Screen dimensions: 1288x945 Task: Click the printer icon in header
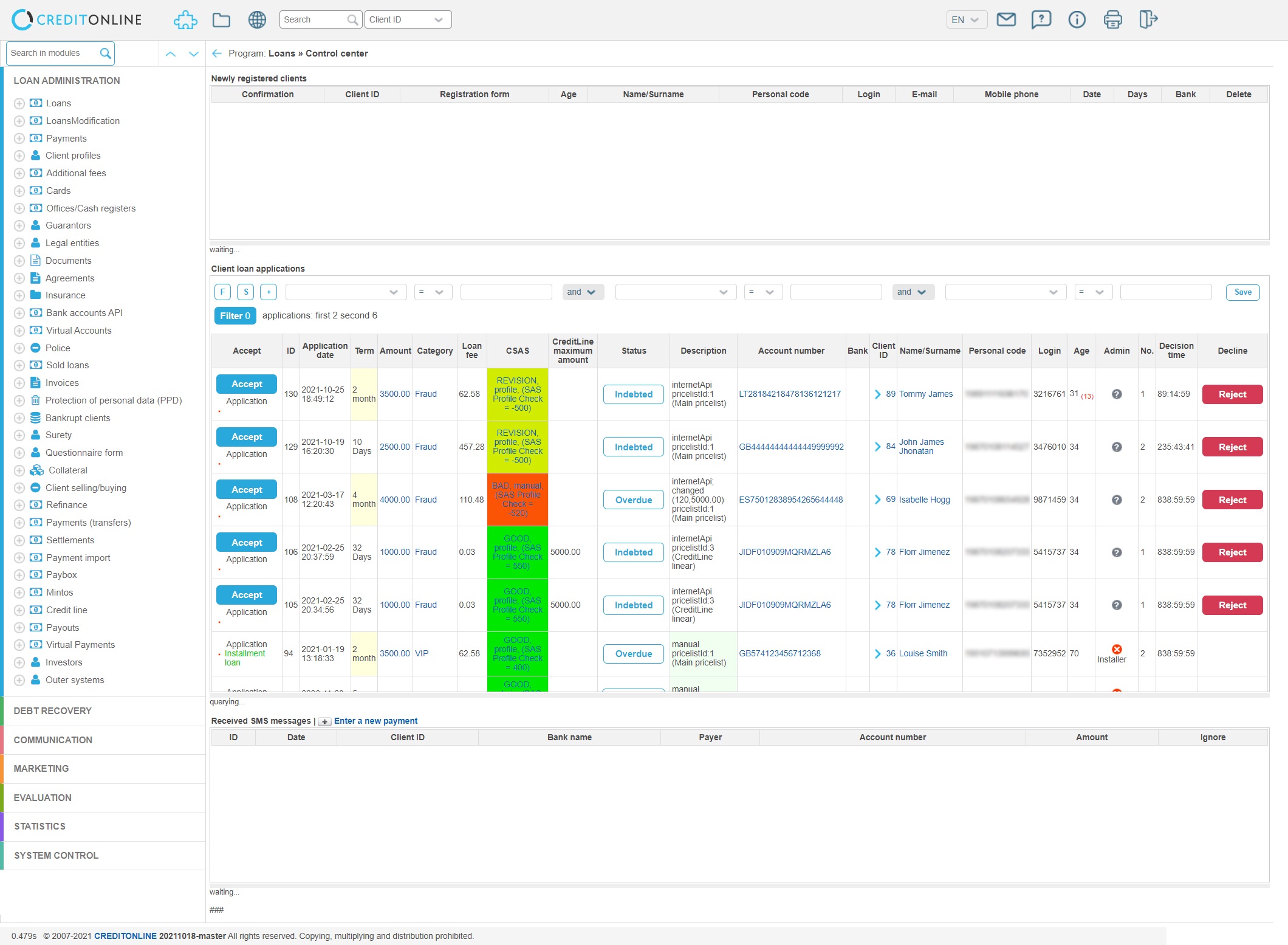tap(1112, 19)
